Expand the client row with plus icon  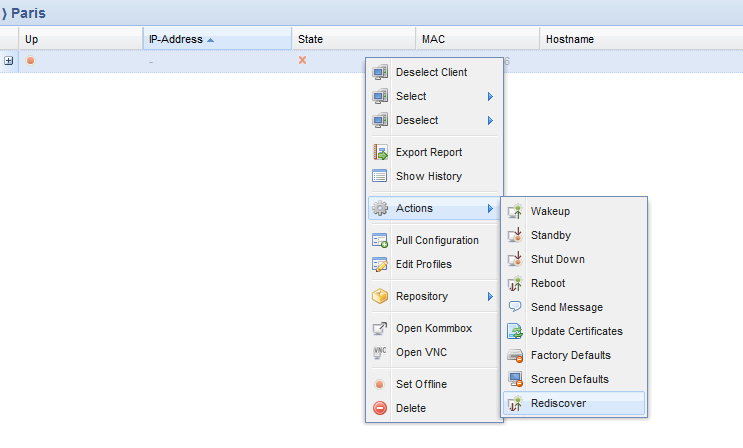(9, 61)
